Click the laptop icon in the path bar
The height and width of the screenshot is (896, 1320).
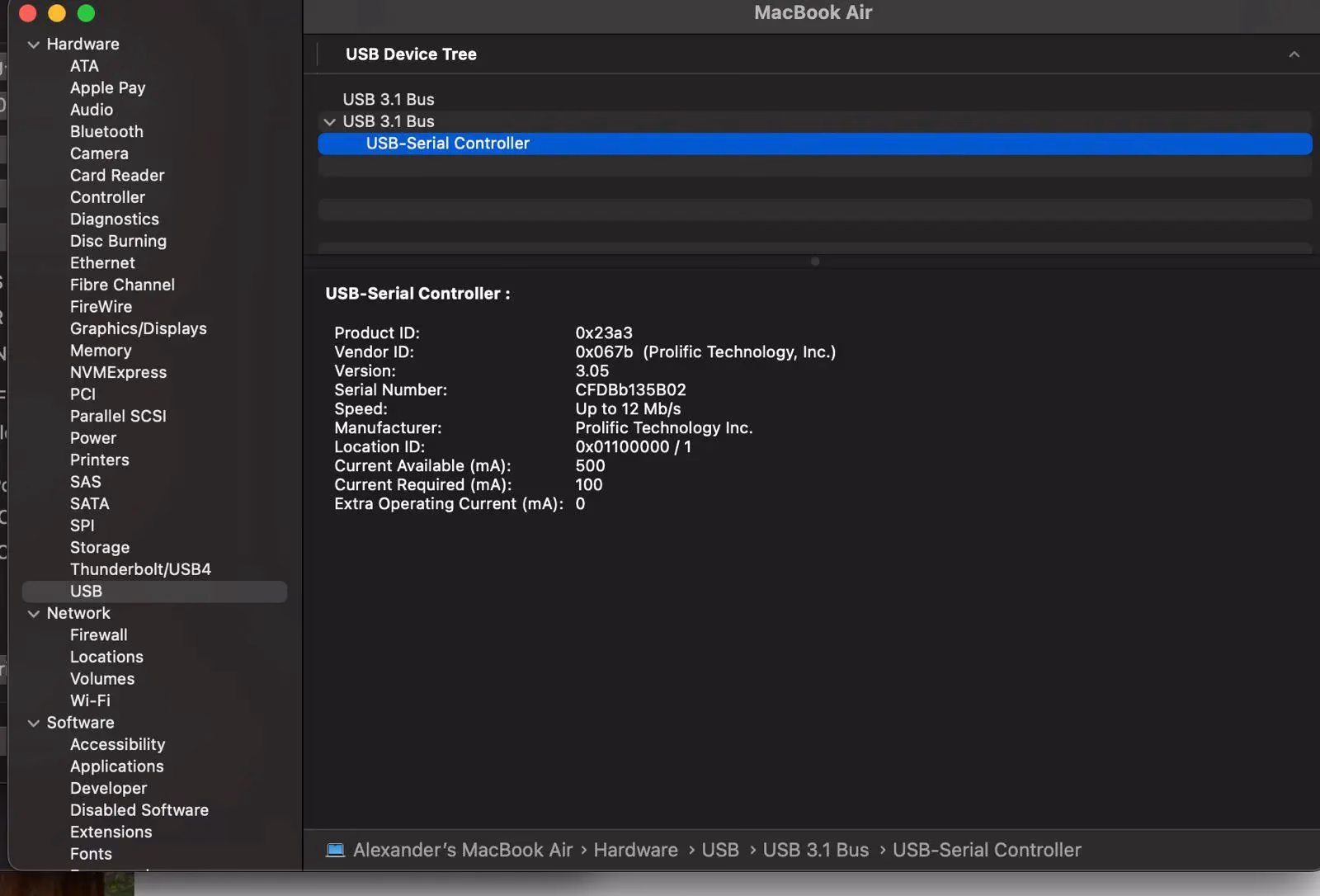(335, 850)
